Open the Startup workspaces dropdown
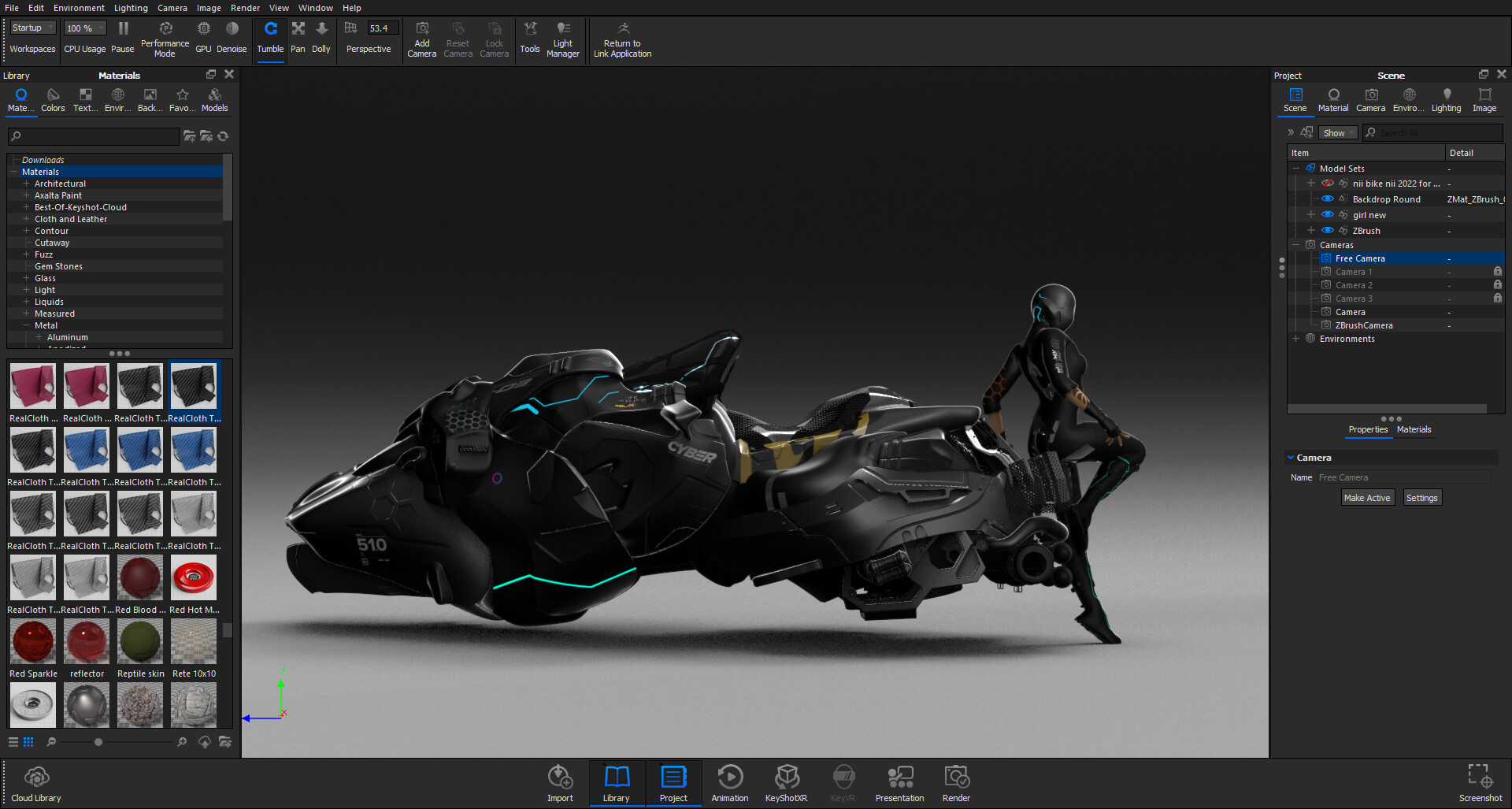Screen dimensions: 1512x809 [x=33, y=28]
